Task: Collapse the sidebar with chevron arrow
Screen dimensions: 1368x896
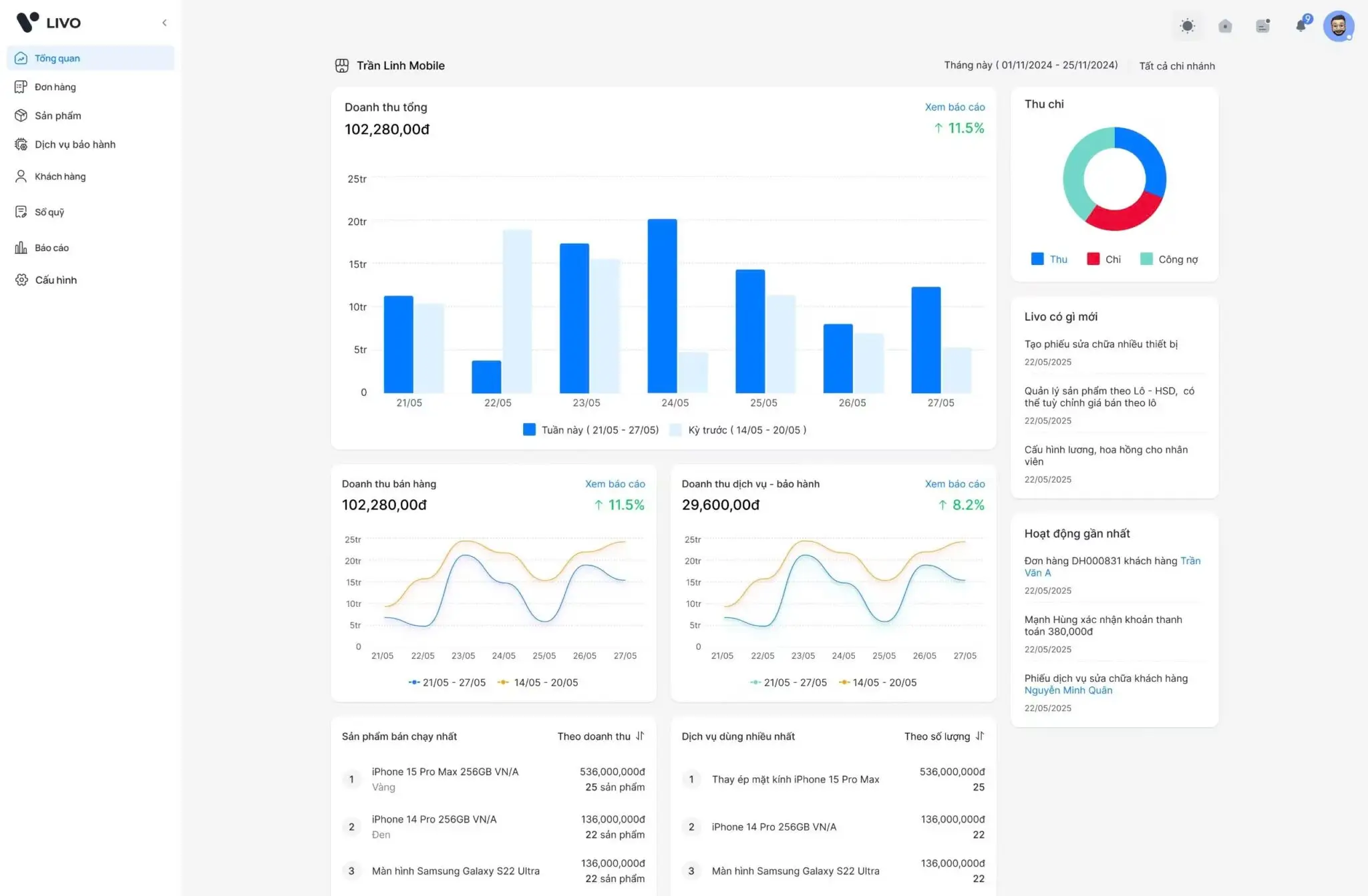Action: 164,23
